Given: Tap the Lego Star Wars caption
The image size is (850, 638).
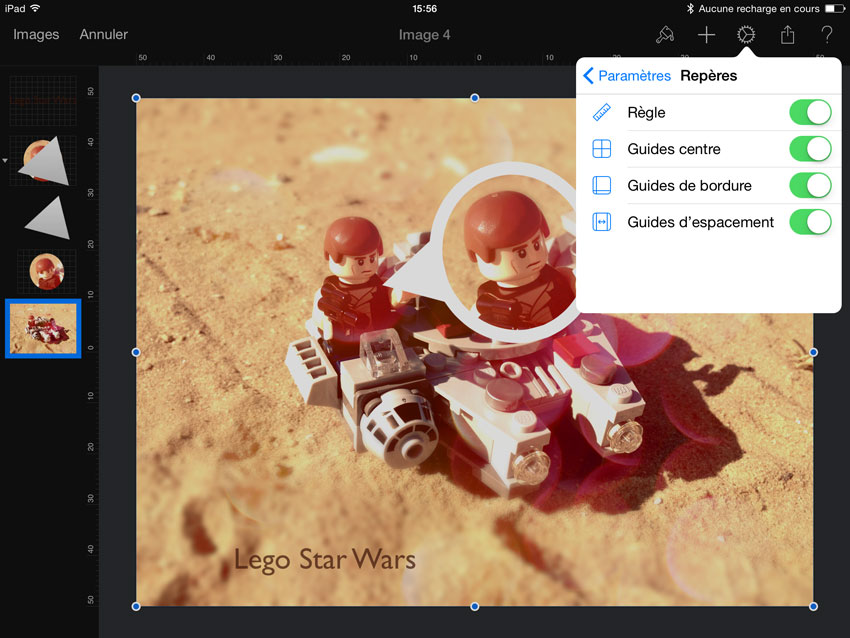Looking at the screenshot, I should coord(325,560).
